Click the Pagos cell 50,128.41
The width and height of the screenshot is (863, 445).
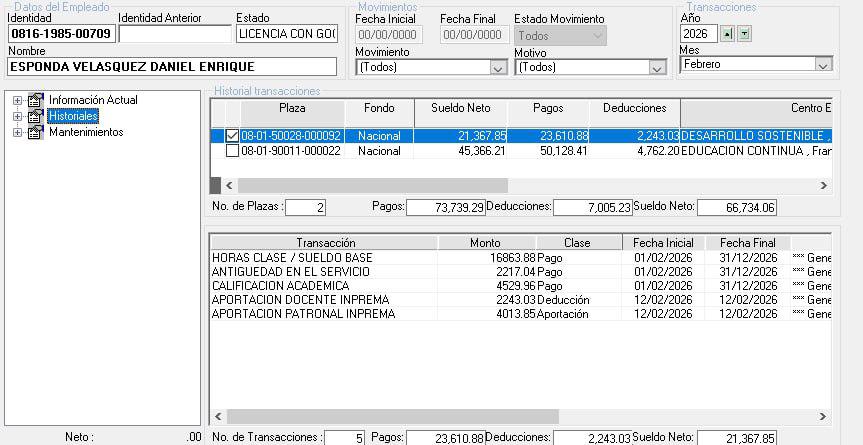548,151
